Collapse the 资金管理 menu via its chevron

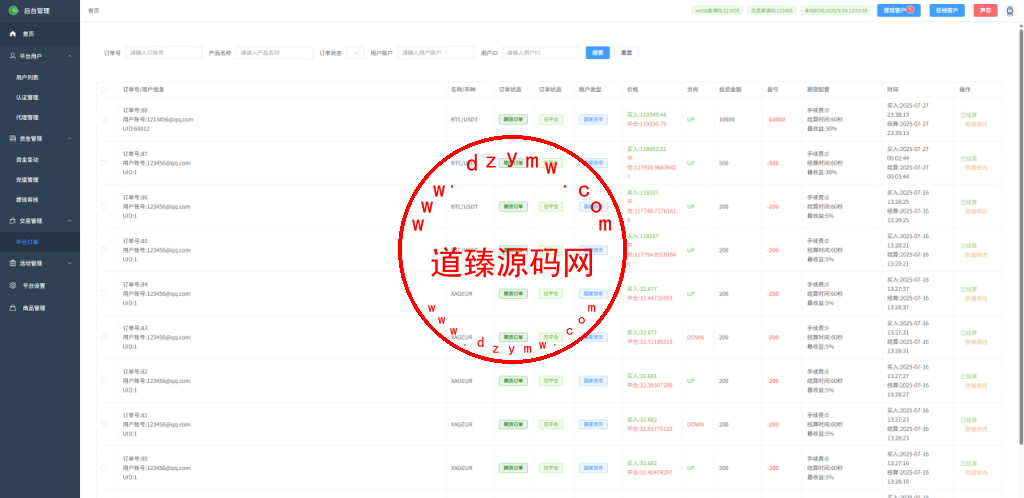70,138
